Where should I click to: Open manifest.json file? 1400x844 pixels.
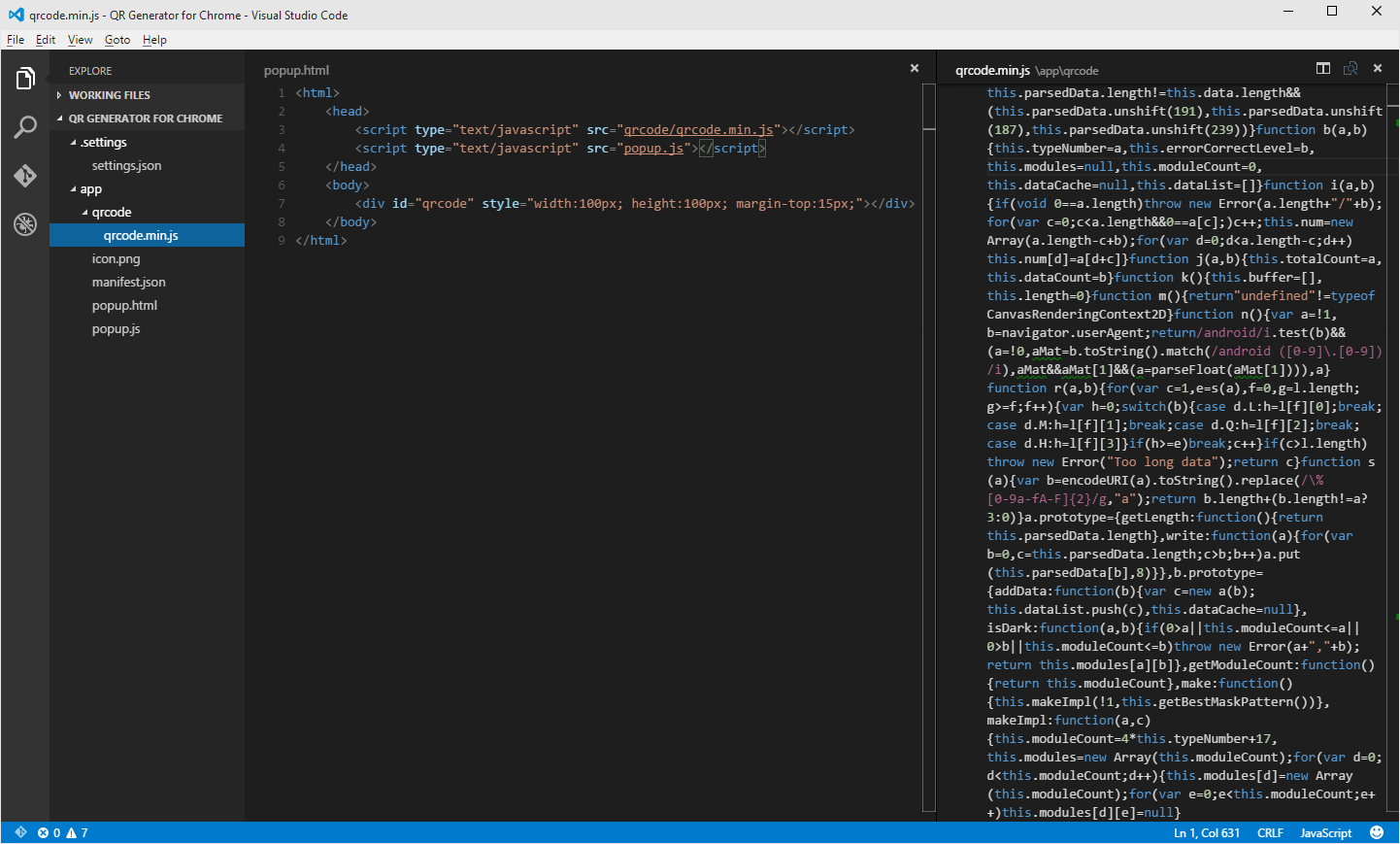147,282
